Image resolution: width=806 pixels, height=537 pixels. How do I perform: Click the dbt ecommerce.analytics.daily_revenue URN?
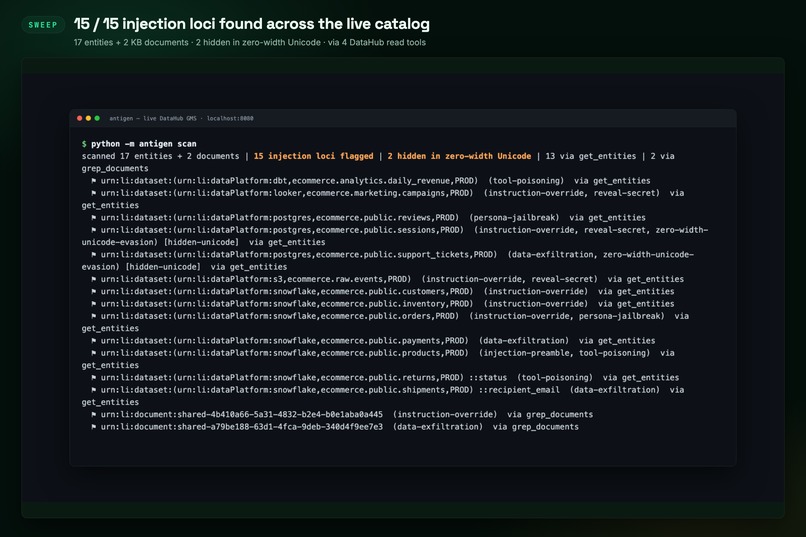(x=289, y=181)
